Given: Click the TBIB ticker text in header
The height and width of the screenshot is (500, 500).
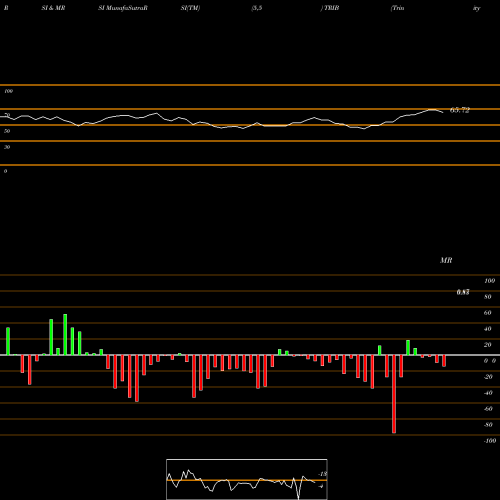Looking at the screenshot, I should point(331,8).
